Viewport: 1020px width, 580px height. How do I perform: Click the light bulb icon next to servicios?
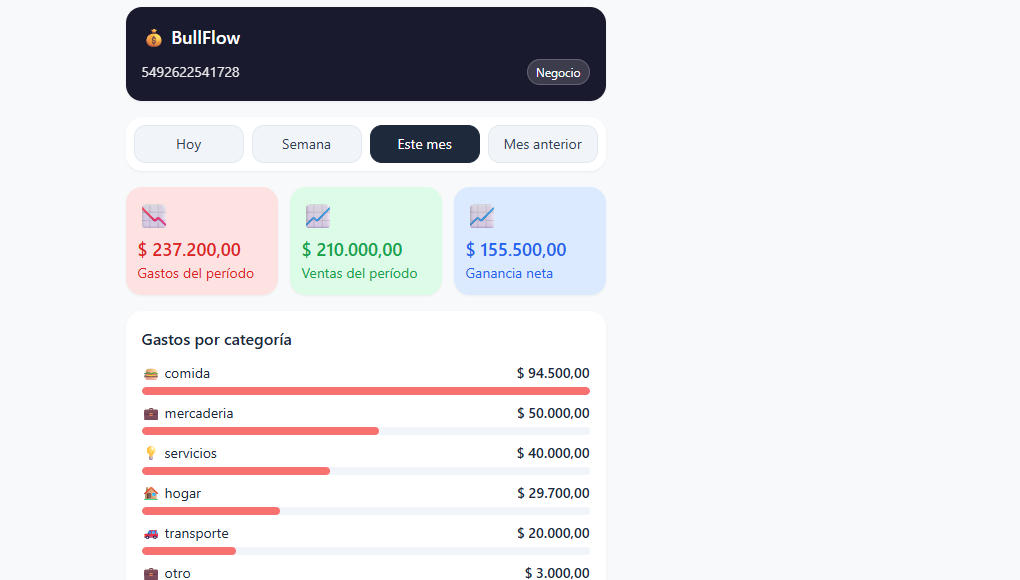pos(151,453)
